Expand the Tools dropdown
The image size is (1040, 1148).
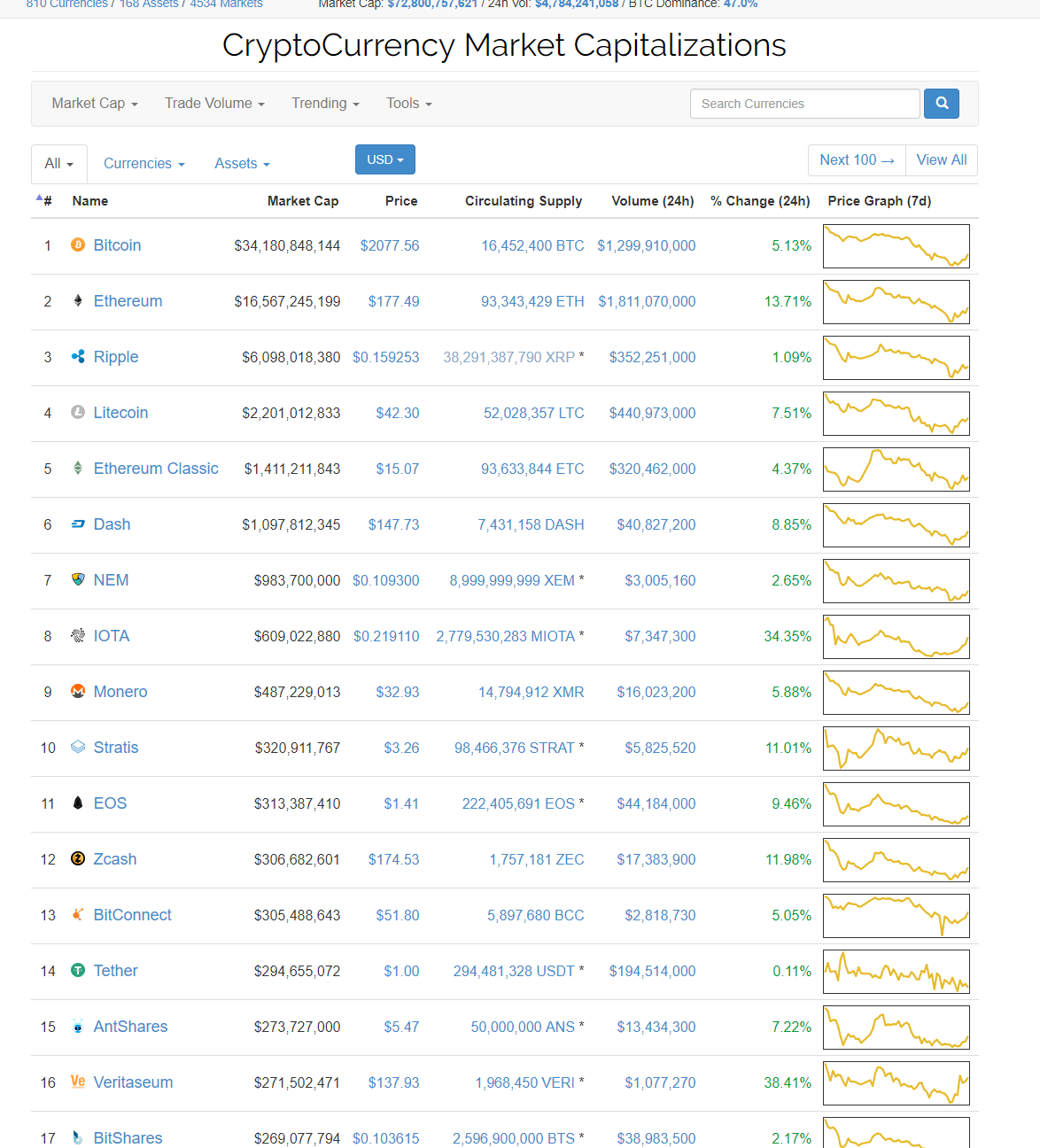pos(409,104)
